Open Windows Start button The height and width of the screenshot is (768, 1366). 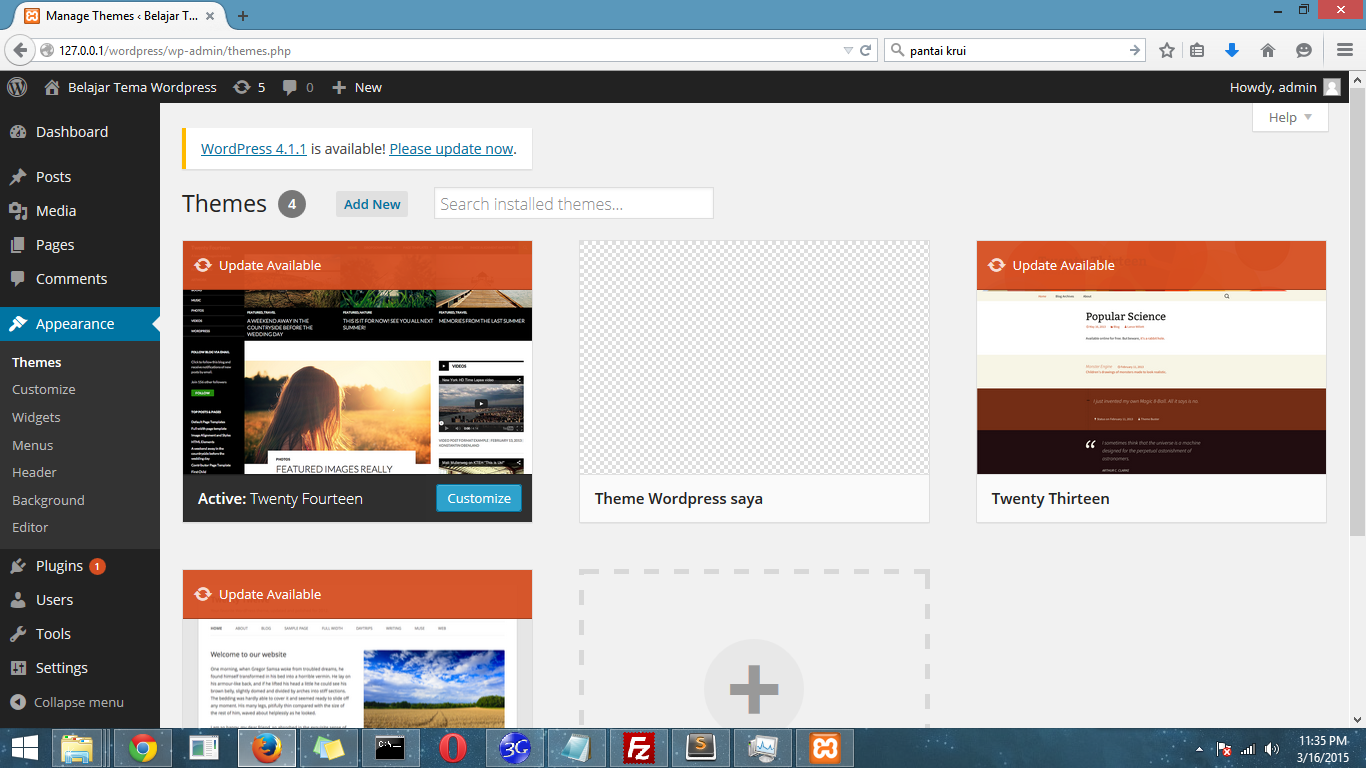coord(24,748)
